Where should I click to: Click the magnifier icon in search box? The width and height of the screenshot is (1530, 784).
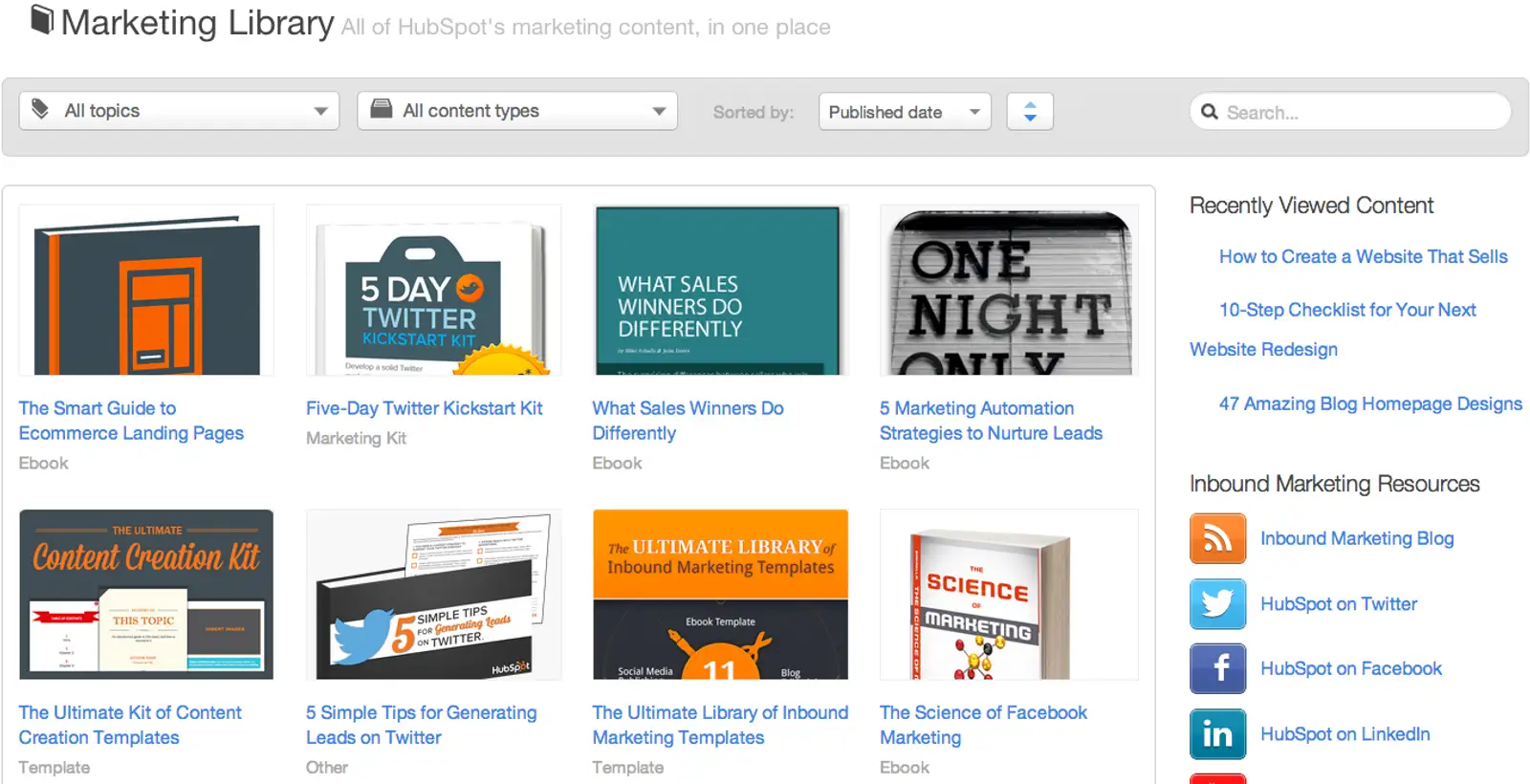(x=1210, y=112)
